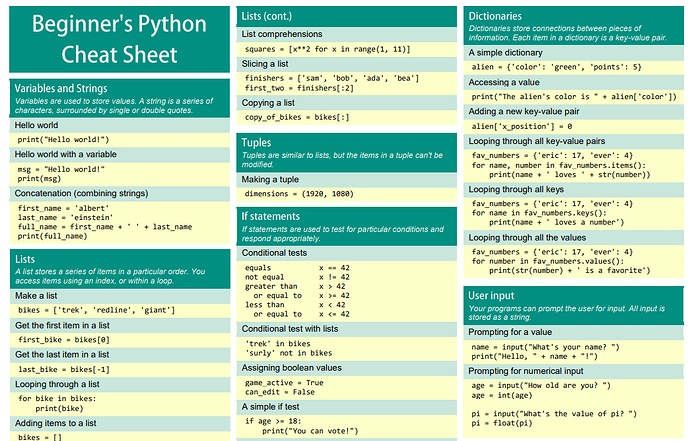Click the Tuples section header
The height and width of the screenshot is (441, 690).
tap(256, 143)
